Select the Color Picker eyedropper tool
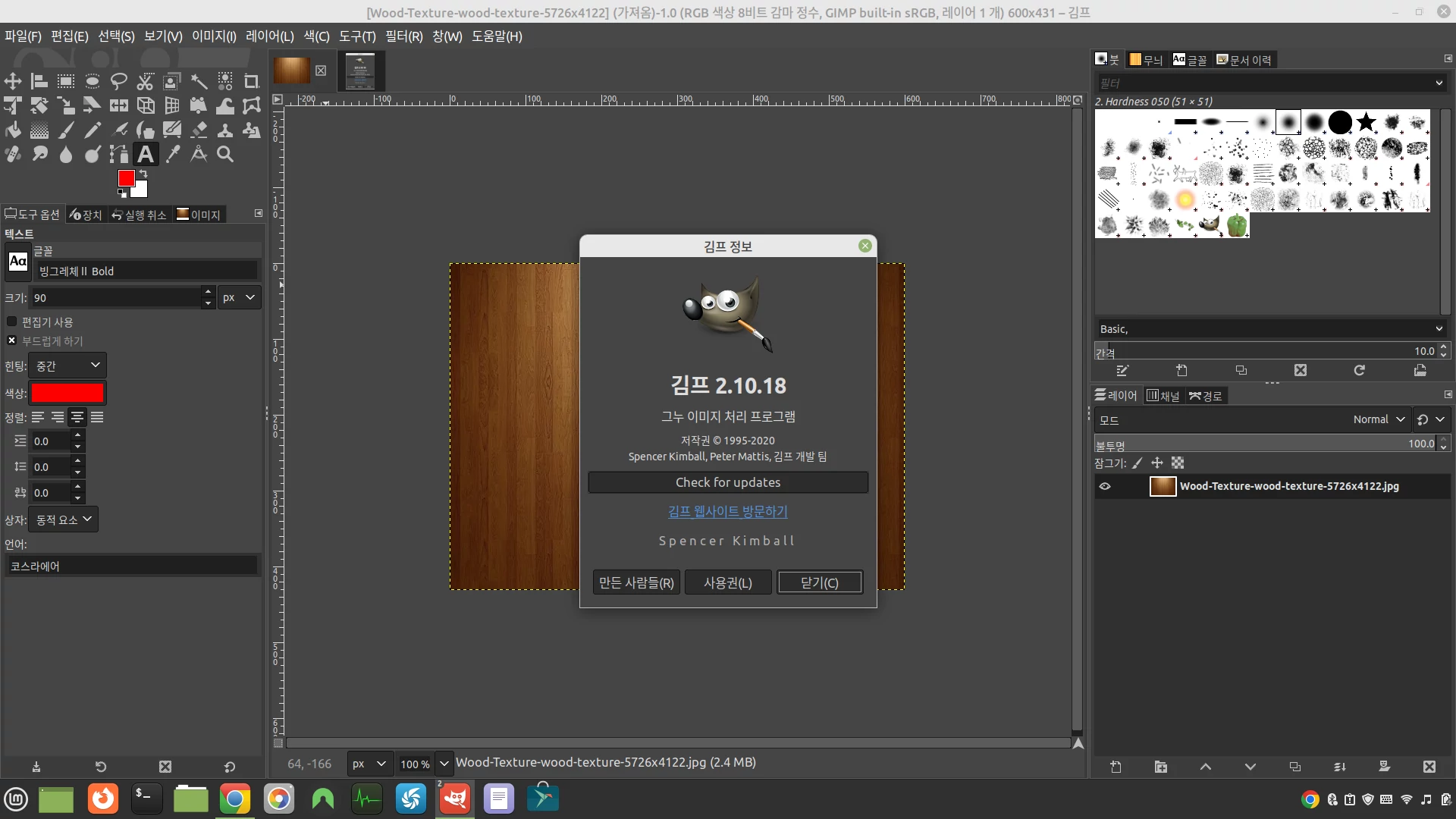 (173, 155)
